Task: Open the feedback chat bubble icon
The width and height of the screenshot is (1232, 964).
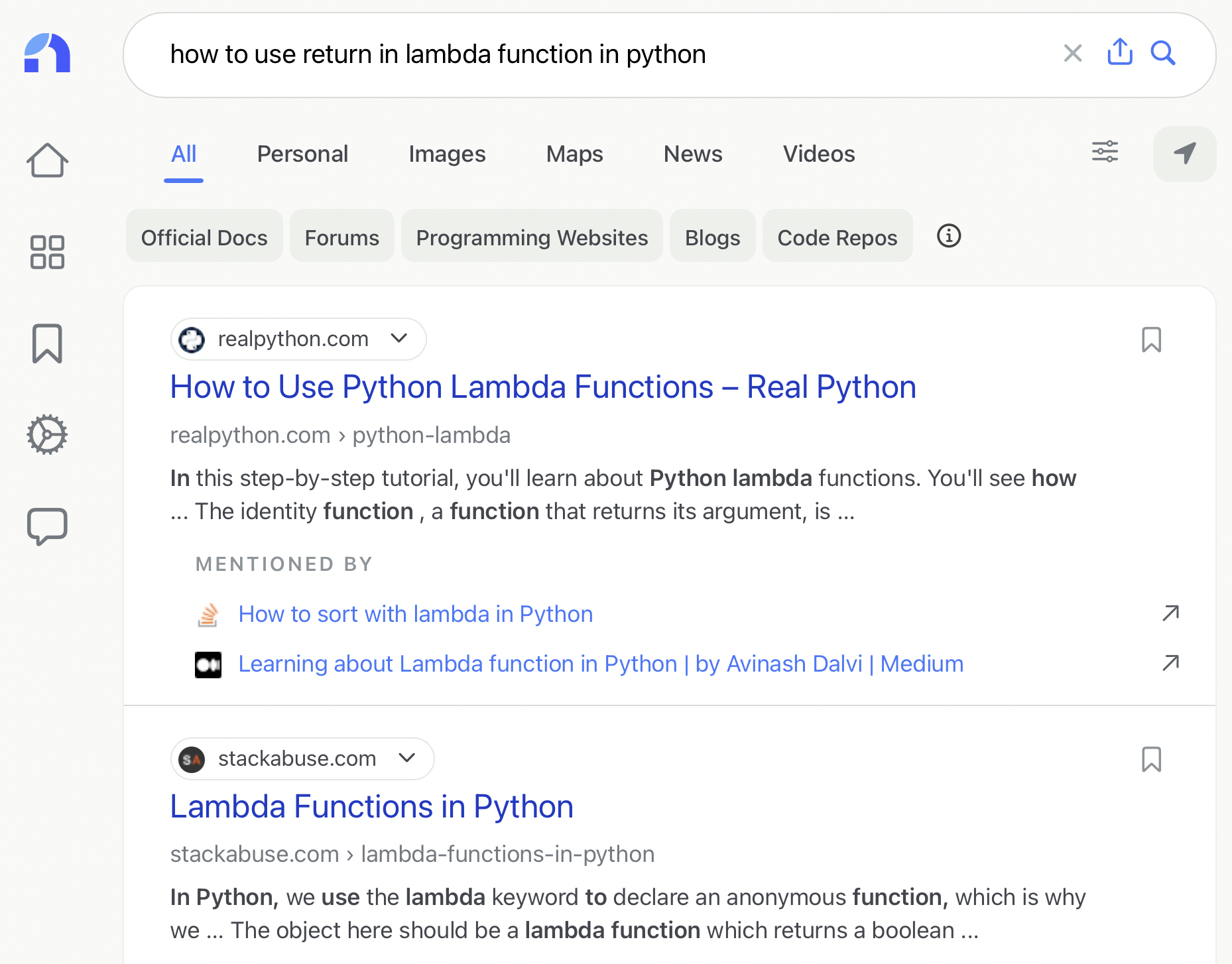Action: pyautogui.click(x=47, y=526)
